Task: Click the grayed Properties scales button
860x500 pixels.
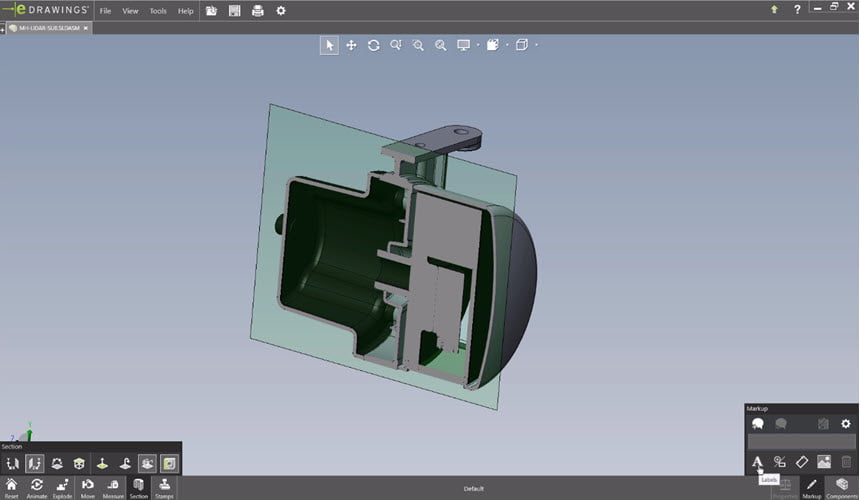Action: tap(785, 488)
